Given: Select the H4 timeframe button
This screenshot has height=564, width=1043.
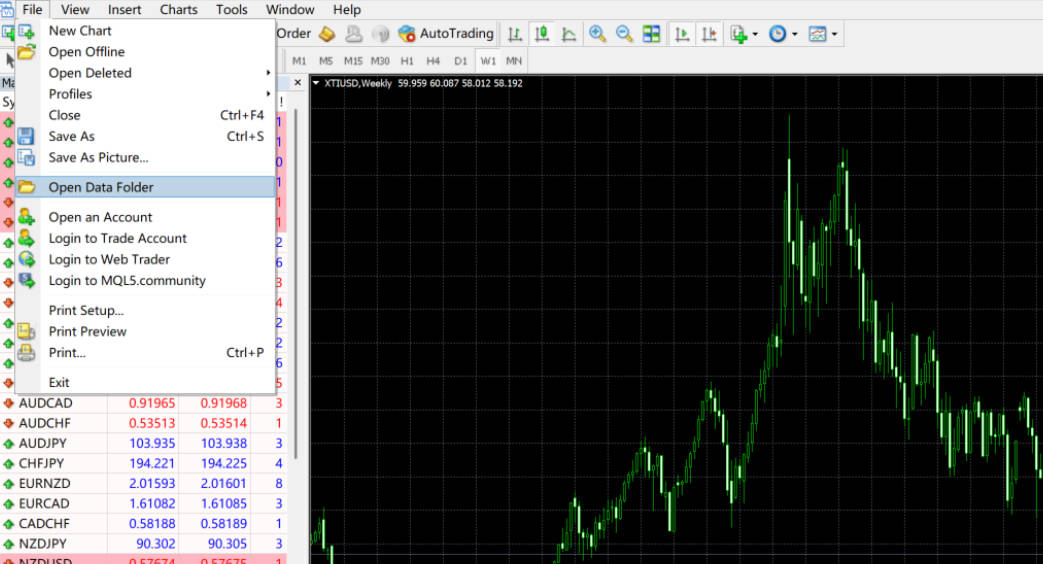Looking at the screenshot, I should [433, 61].
